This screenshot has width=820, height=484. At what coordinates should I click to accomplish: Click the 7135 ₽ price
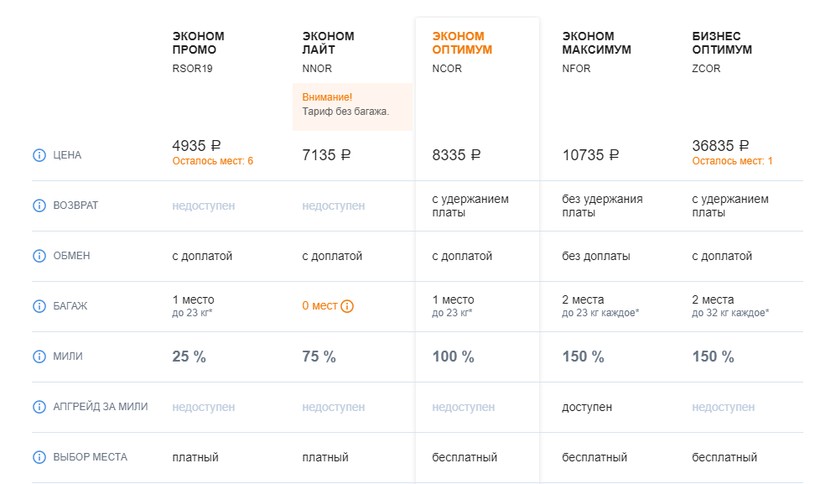click(x=326, y=155)
